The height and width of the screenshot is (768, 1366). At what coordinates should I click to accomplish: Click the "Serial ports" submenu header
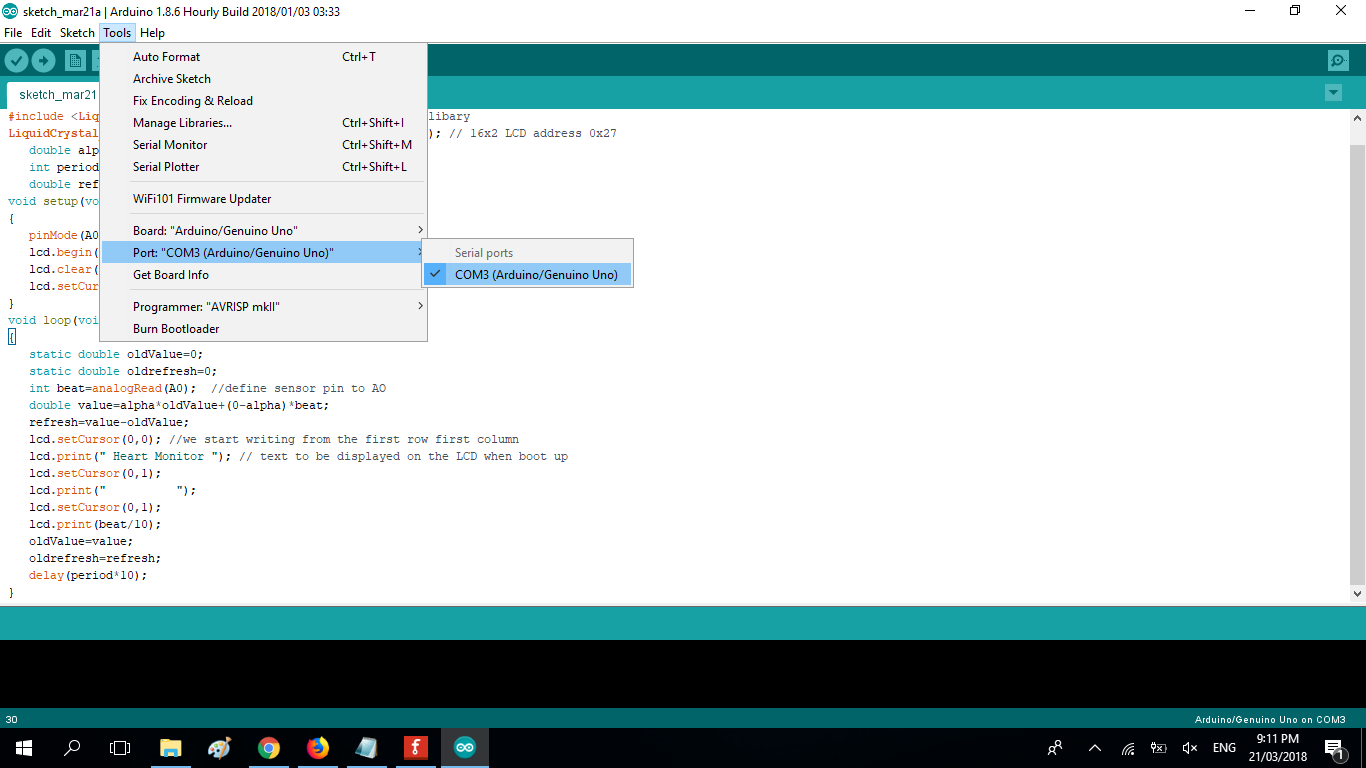tap(484, 253)
